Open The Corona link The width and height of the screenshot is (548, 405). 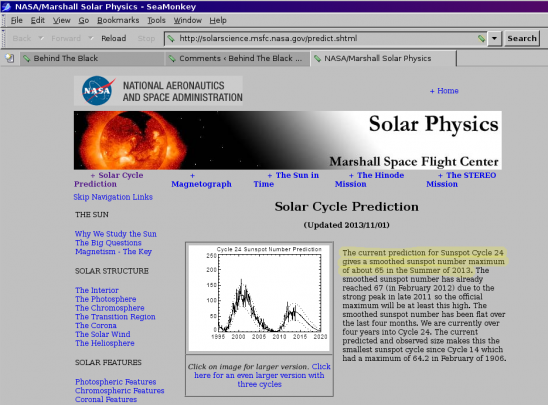point(96,326)
